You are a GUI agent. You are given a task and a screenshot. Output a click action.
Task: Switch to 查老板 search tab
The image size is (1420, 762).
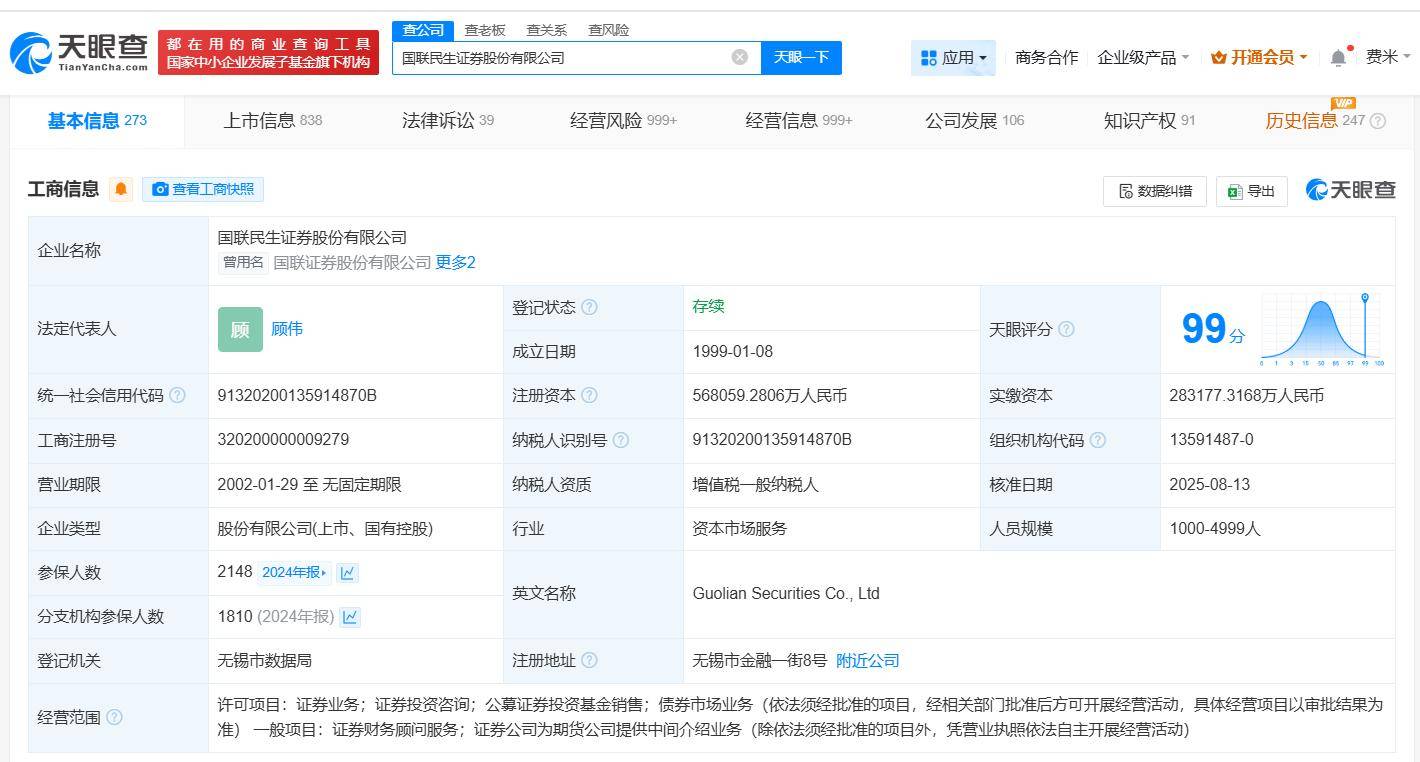pyautogui.click(x=485, y=30)
